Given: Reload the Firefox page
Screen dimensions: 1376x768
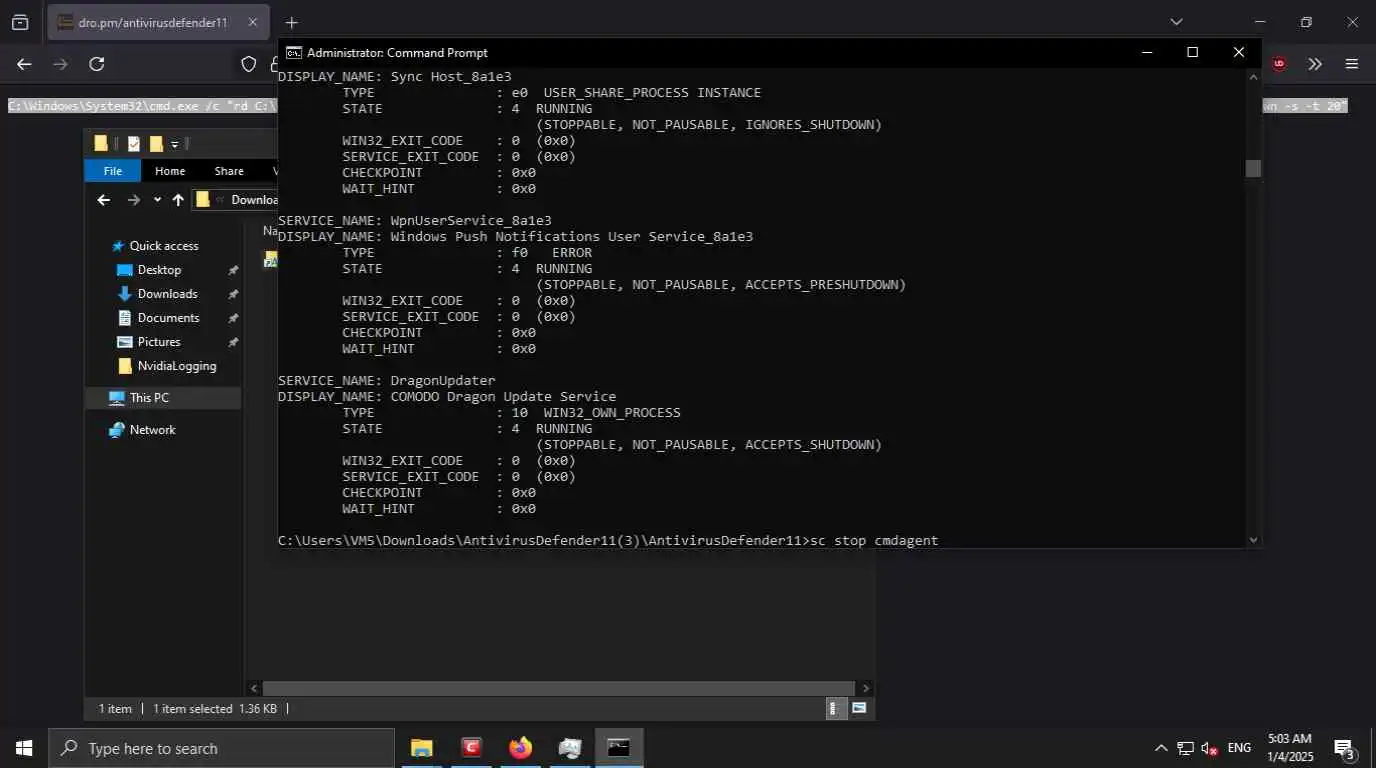Looking at the screenshot, I should [x=97, y=64].
